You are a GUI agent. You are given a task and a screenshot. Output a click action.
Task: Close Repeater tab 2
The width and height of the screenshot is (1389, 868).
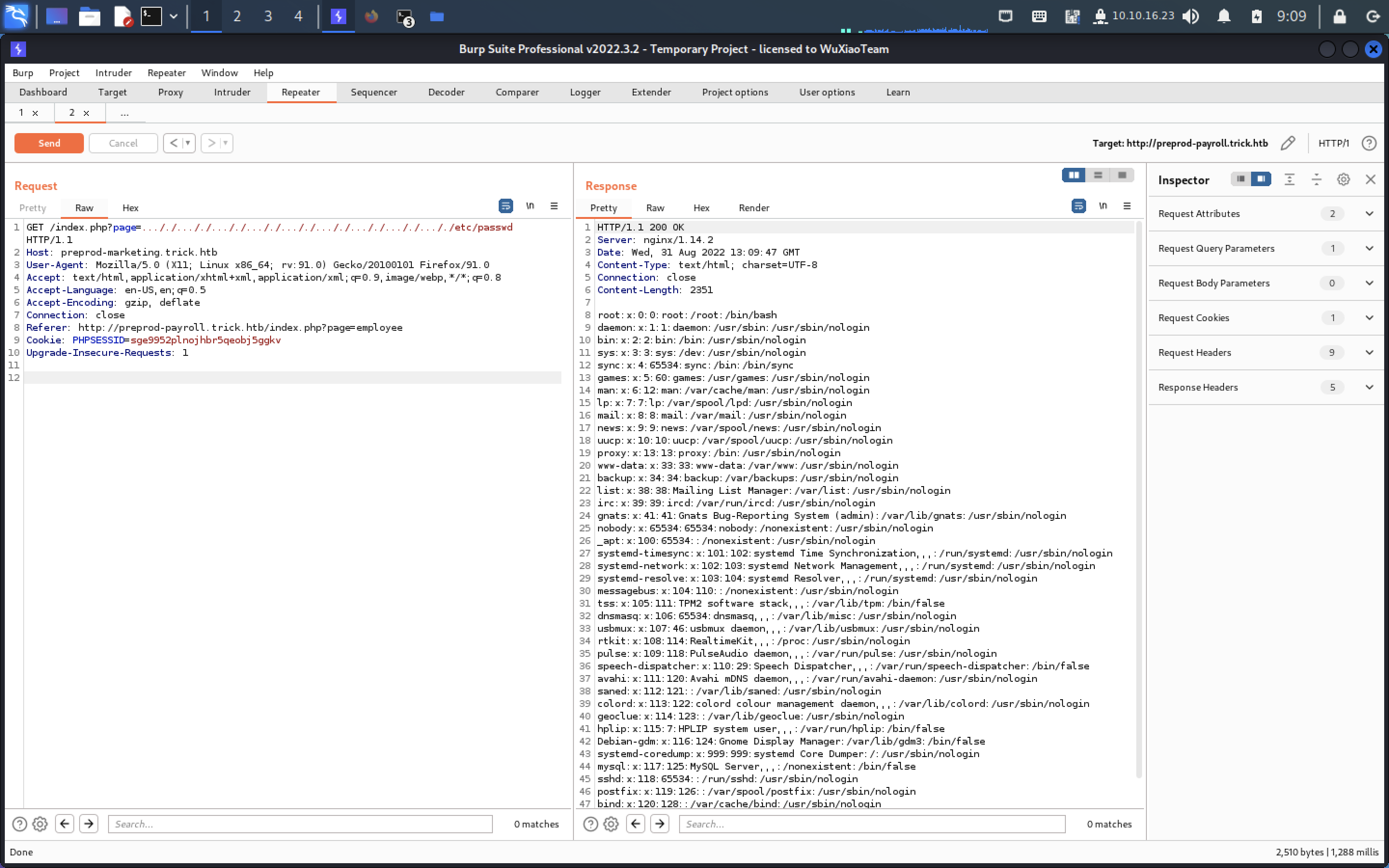coord(86,113)
